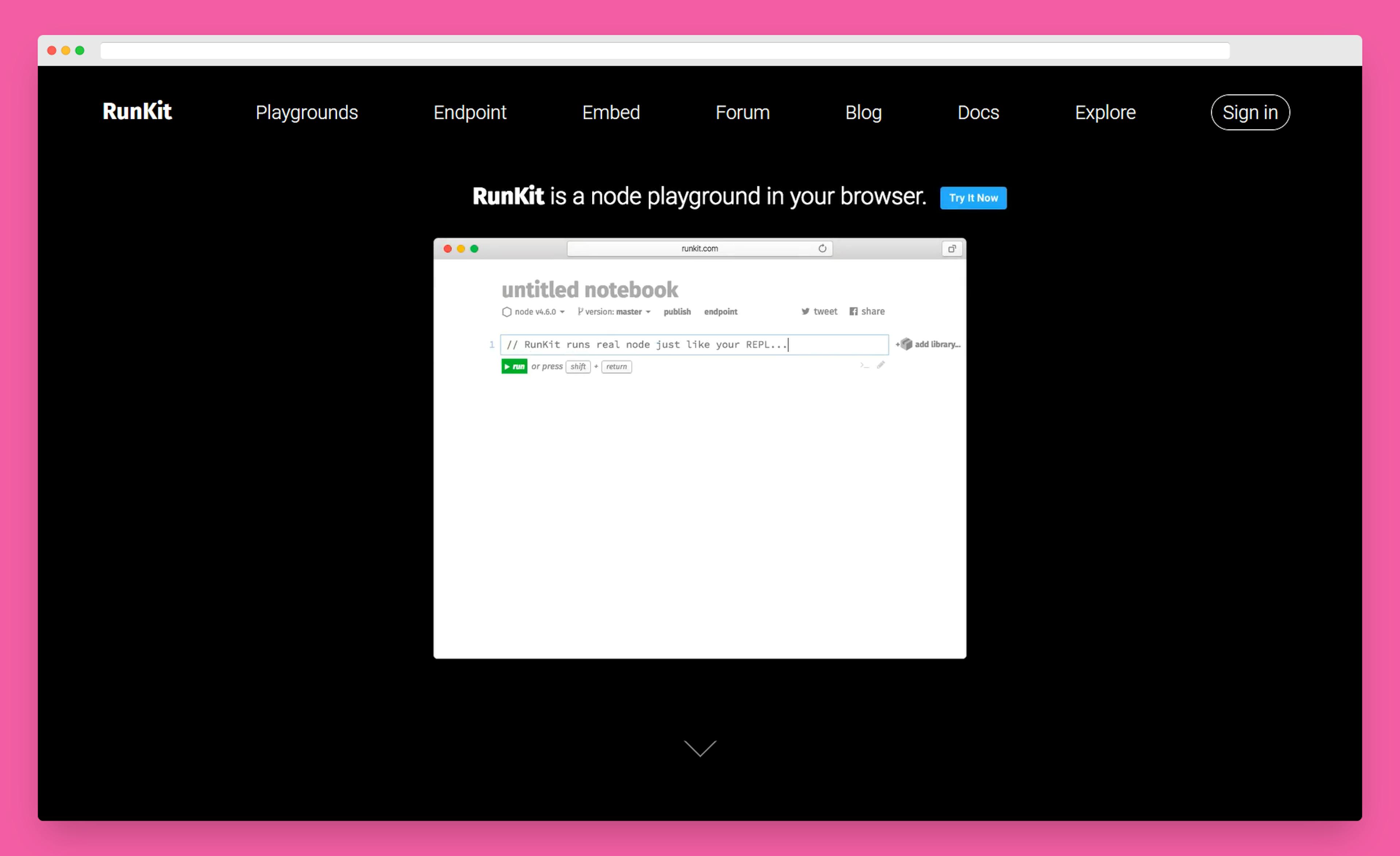This screenshot has height=856, width=1400.
Task: Click the outer browser address bar
Action: tap(665, 51)
